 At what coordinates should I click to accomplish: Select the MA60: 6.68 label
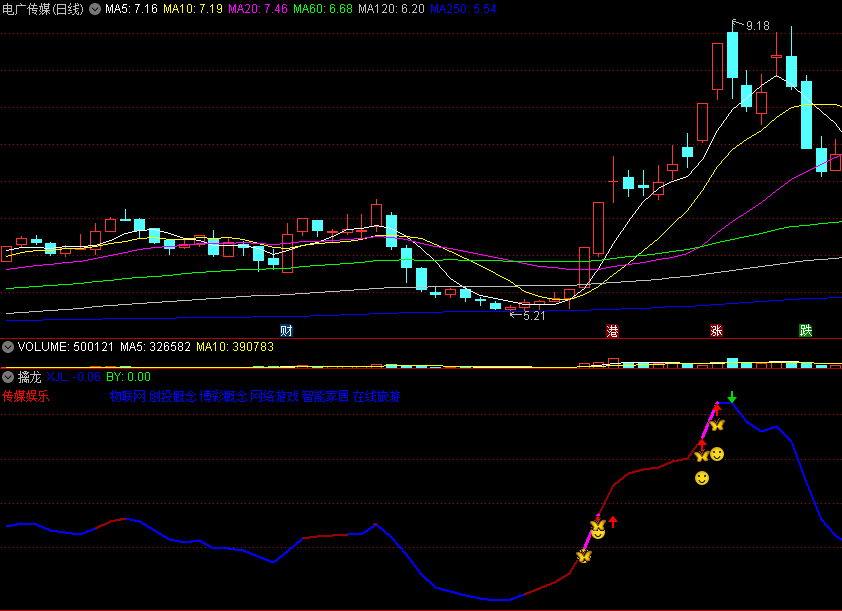coord(323,9)
